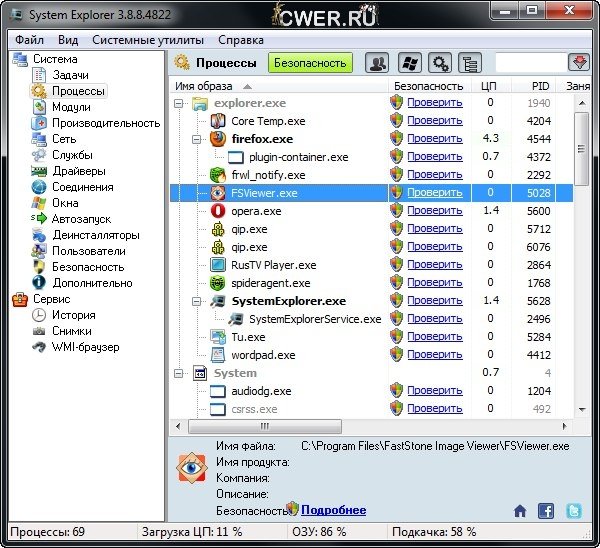Show processes of all users icon
The width and height of the screenshot is (600, 548).
pyautogui.click(x=377, y=63)
